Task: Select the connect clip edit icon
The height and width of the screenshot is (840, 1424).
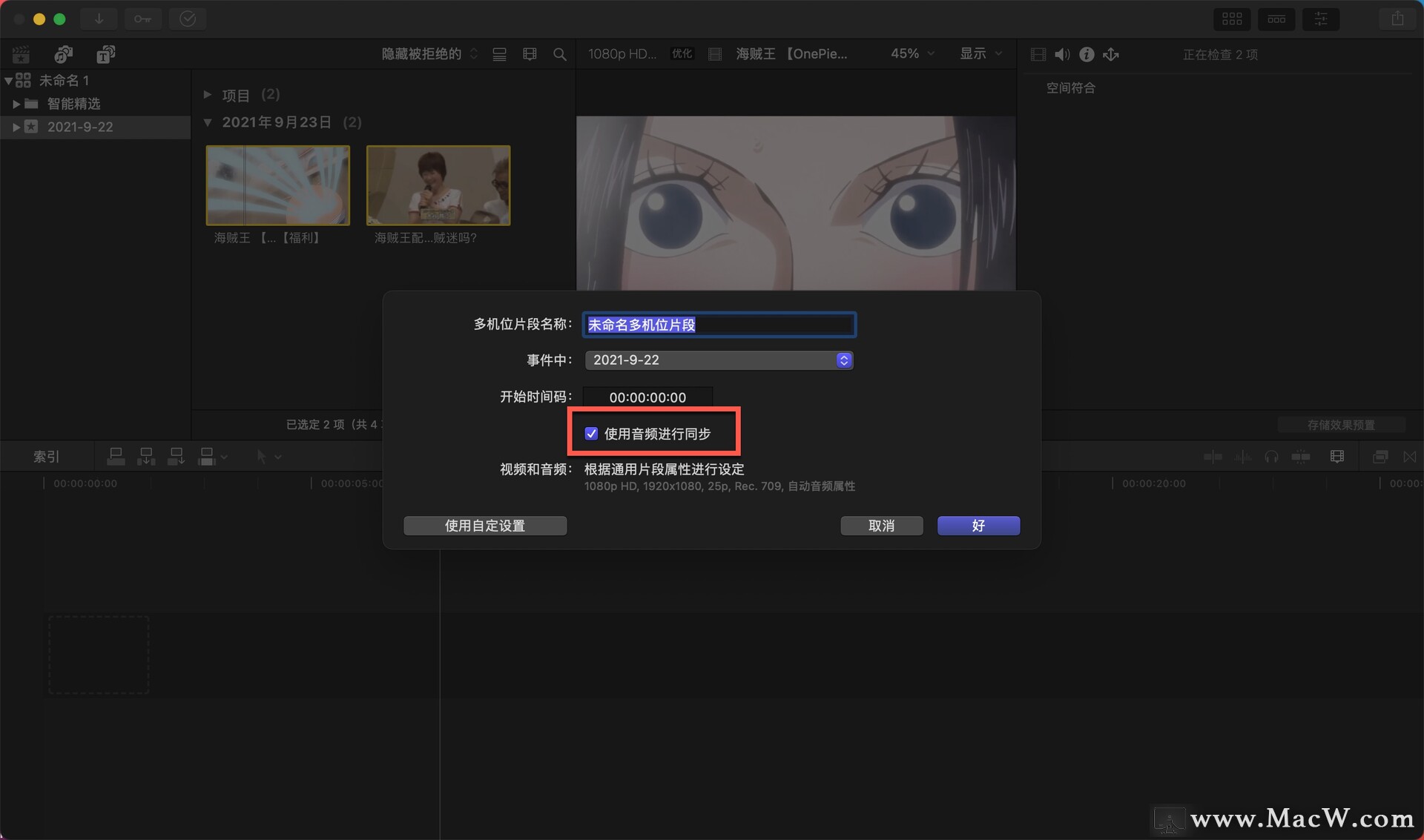Action: (x=116, y=457)
